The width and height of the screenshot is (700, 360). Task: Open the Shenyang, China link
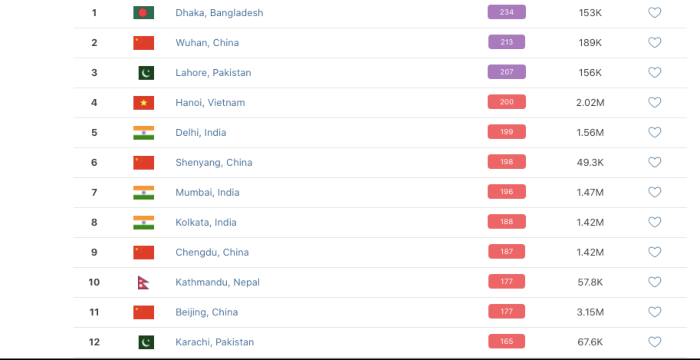point(214,163)
